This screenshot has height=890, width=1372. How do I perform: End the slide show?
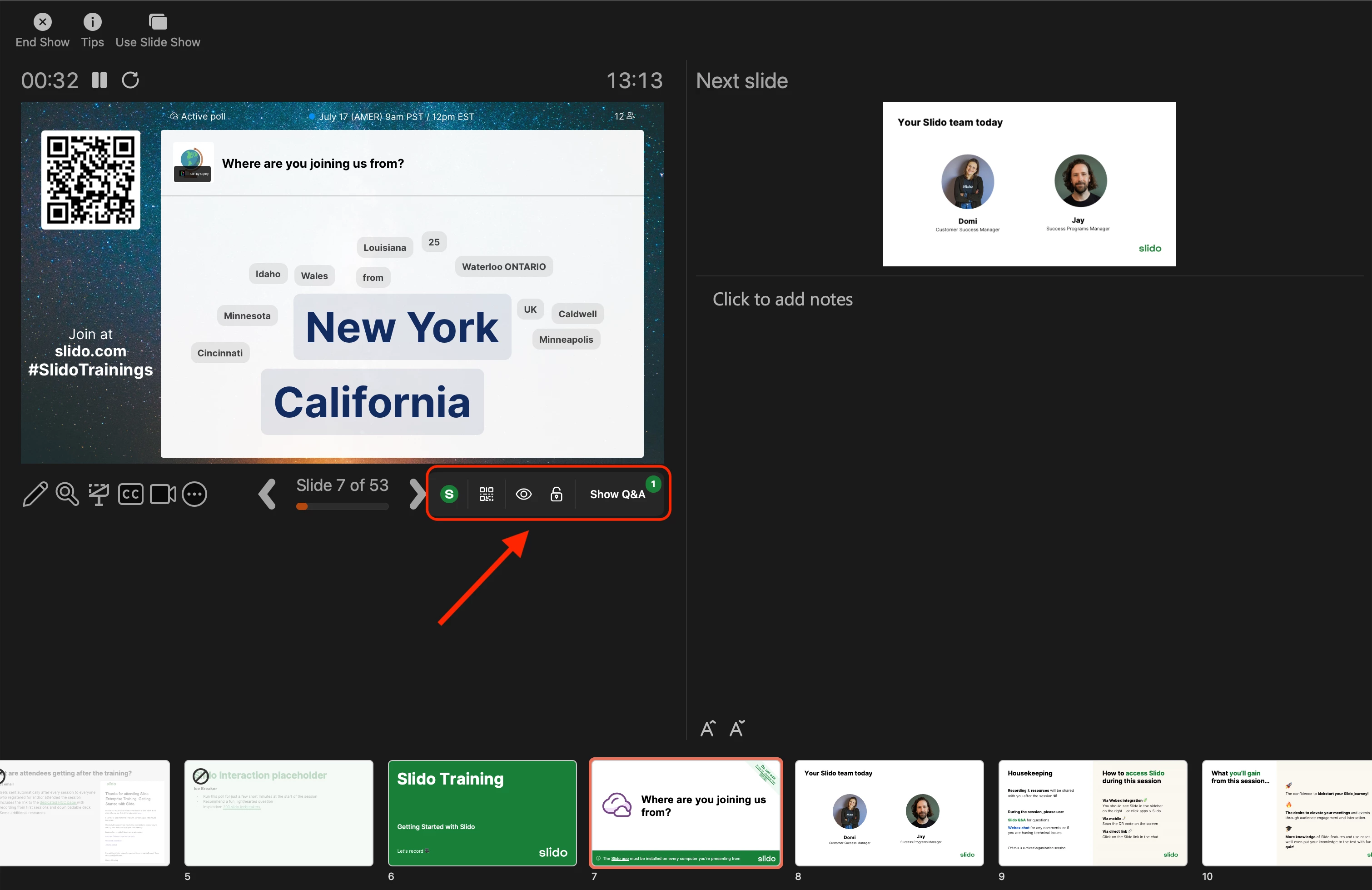pyautogui.click(x=42, y=30)
